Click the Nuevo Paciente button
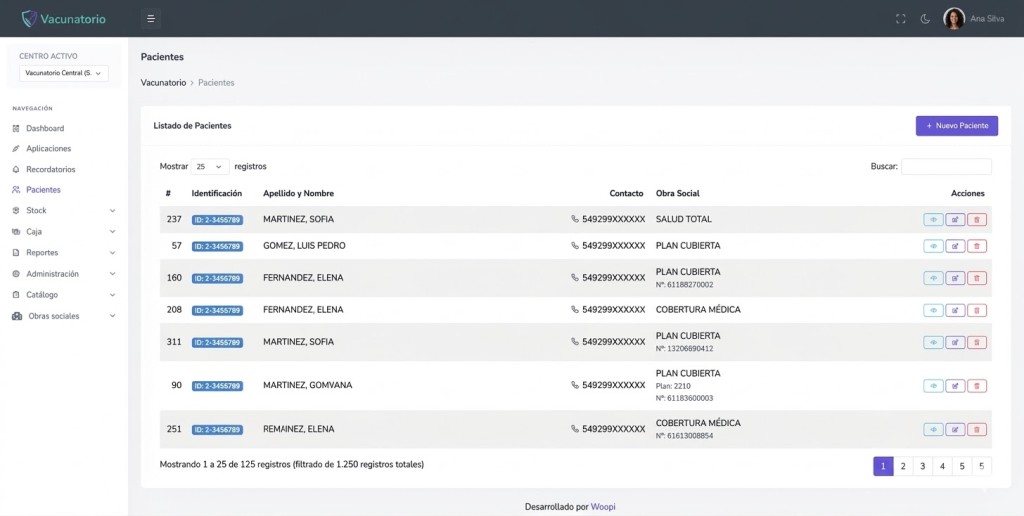1024x516 pixels. (956, 126)
